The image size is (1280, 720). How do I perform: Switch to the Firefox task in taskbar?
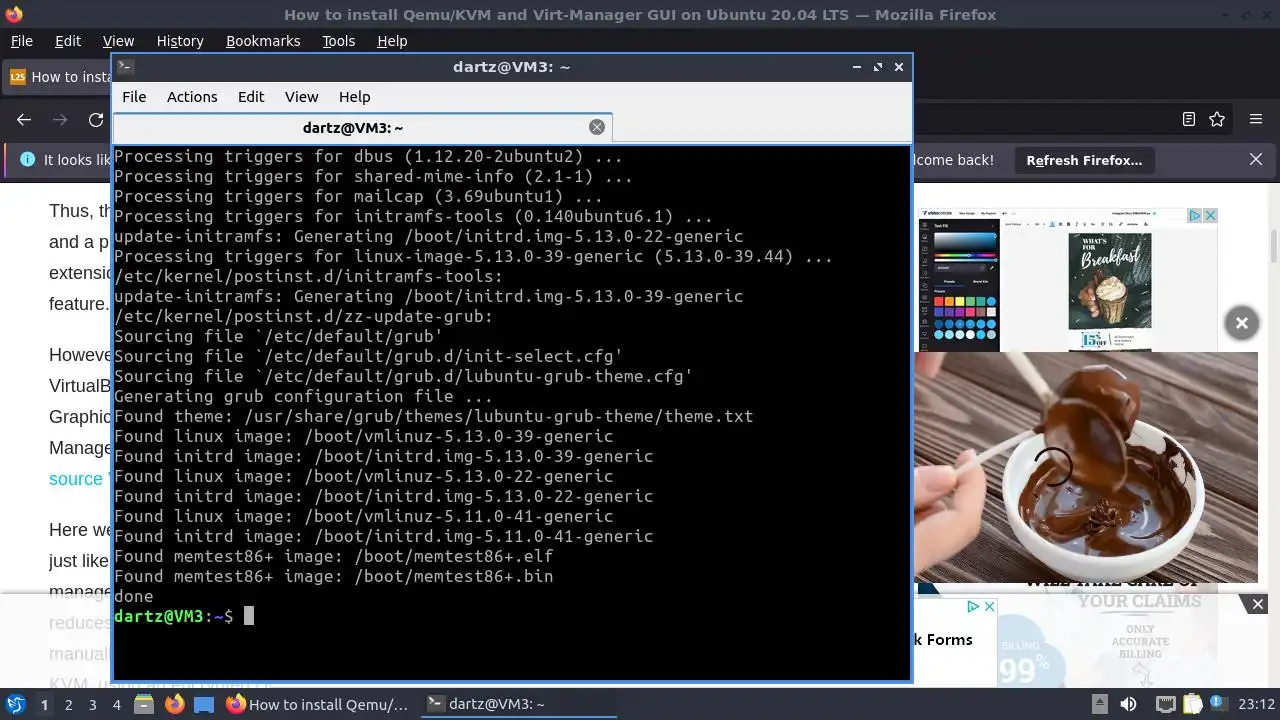[x=318, y=704]
